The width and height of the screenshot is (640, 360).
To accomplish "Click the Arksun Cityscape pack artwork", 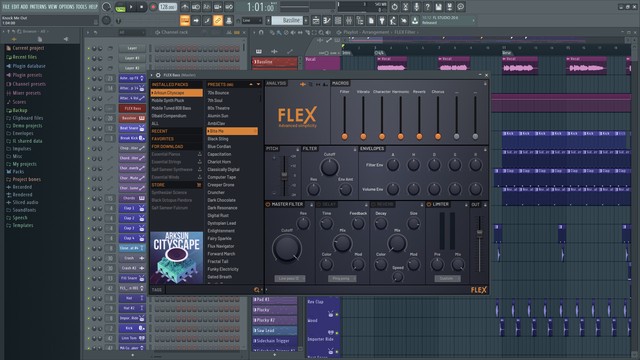I will click(x=177, y=258).
